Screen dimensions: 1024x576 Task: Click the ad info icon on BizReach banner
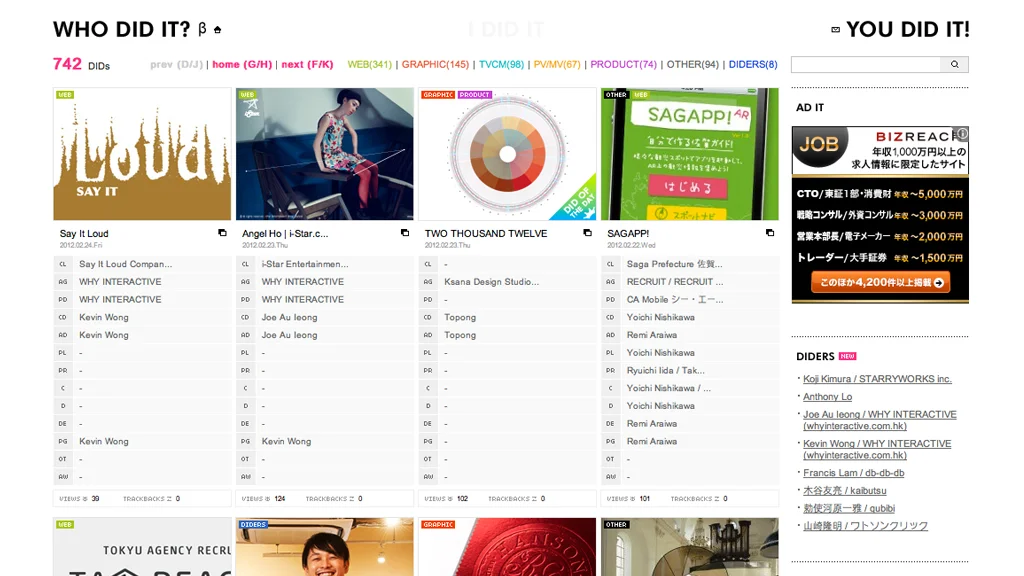[963, 133]
